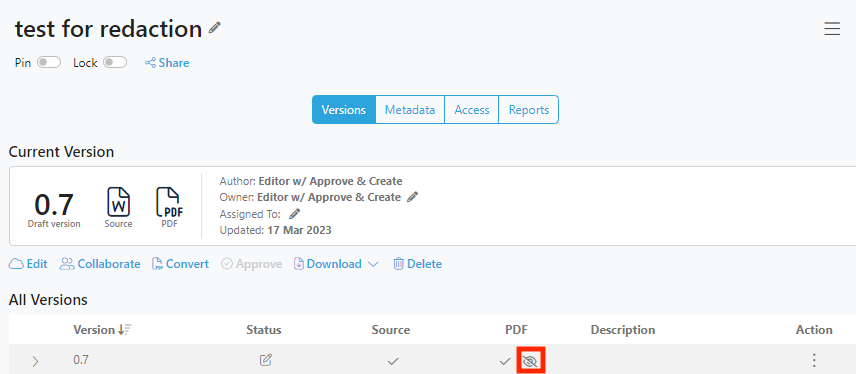Click the Collaborate action
The image size is (856, 374).
(x=100, y=264)
